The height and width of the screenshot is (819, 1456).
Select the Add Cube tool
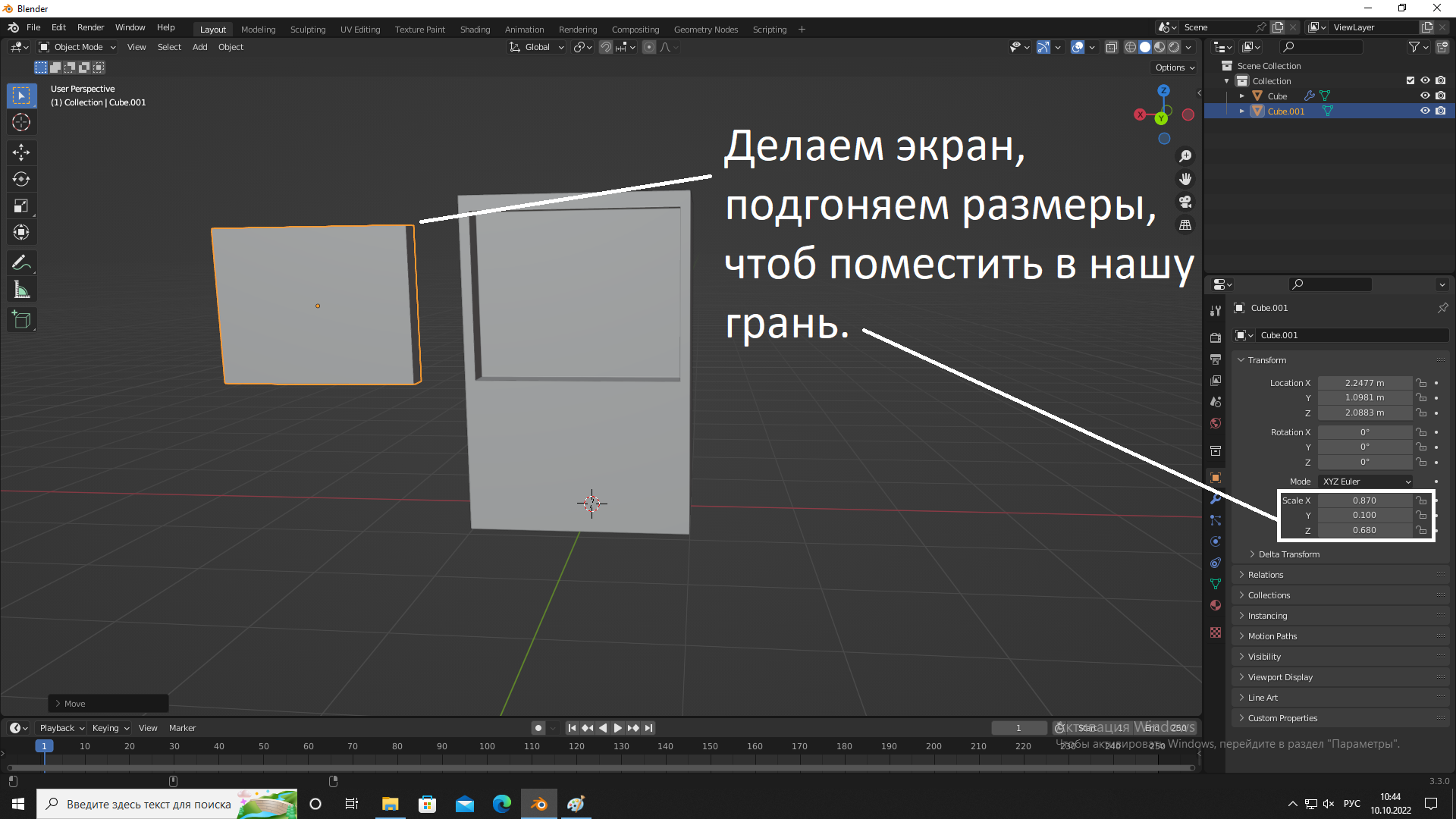[x=21, y=320]
